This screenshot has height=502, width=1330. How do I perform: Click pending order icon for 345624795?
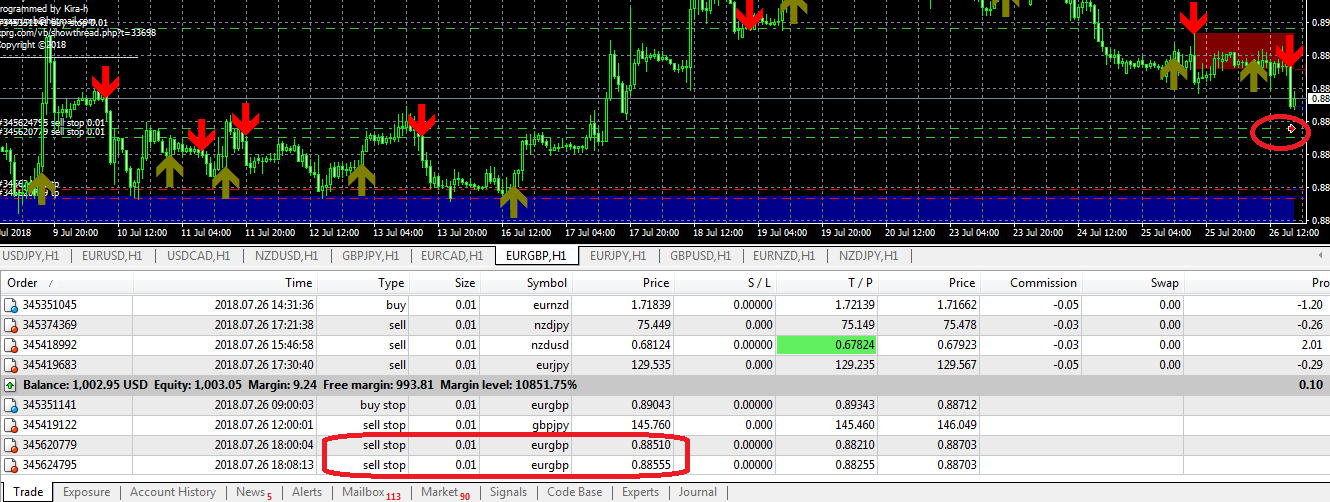point(11,465)
